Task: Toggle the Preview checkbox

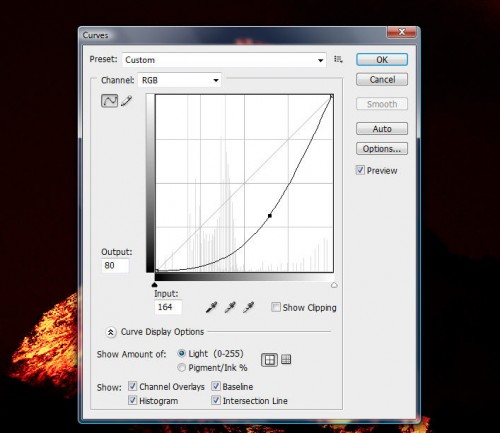Action: [360, 170]
